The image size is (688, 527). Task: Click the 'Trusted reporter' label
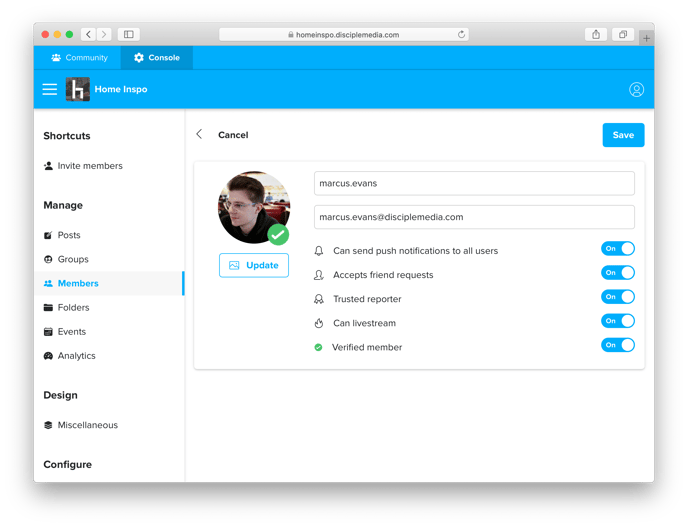point(367,299)
